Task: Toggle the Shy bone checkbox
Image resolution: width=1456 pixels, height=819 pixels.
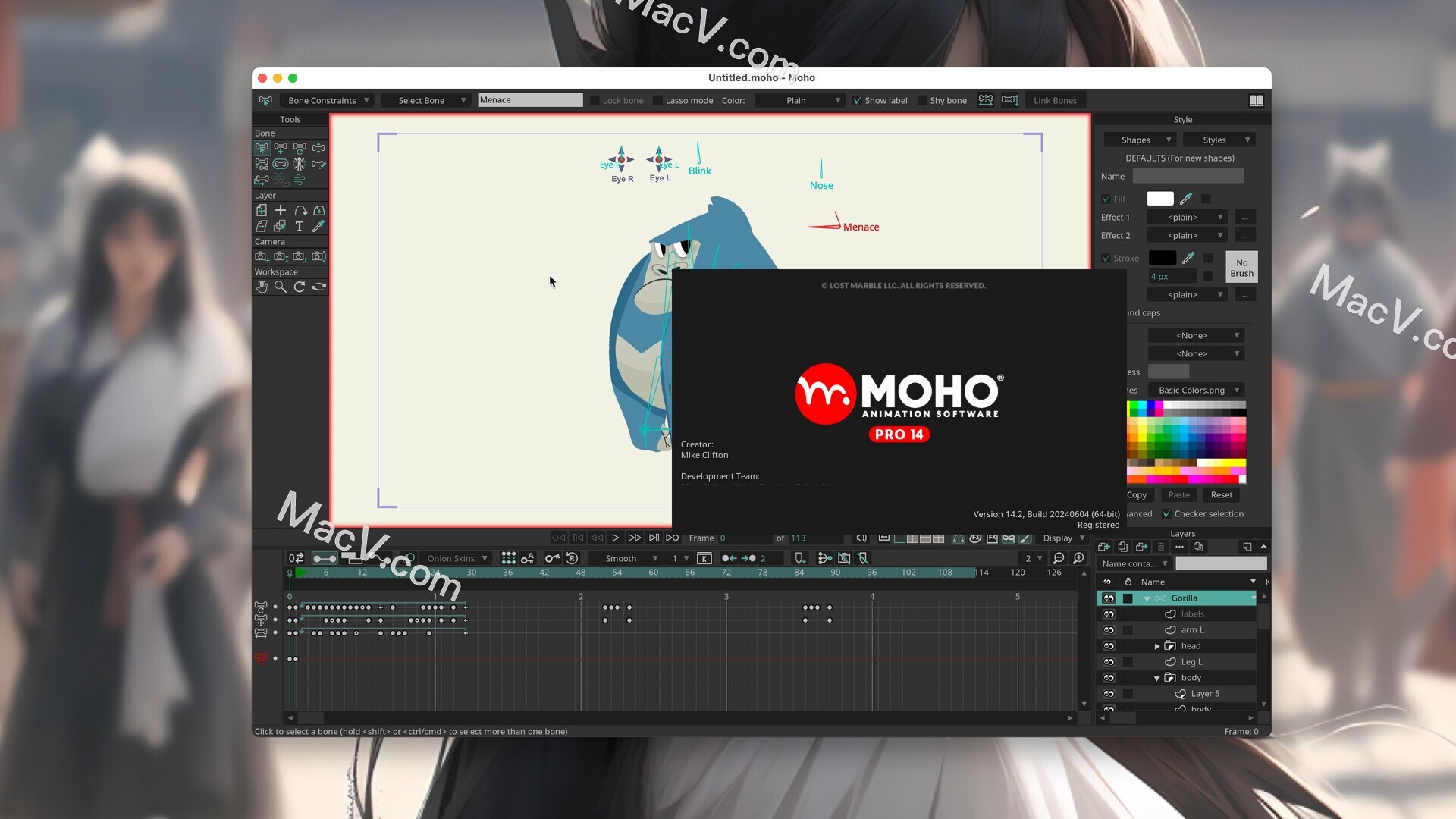Action: click(924, 99)
